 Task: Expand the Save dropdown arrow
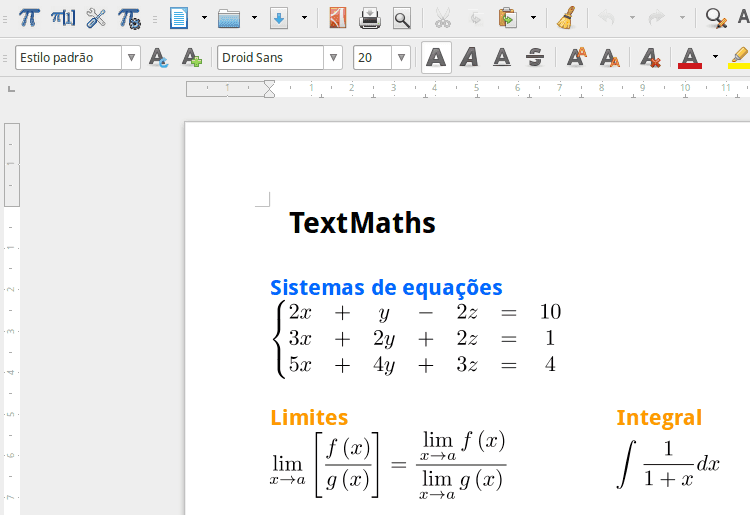(304, 18)
